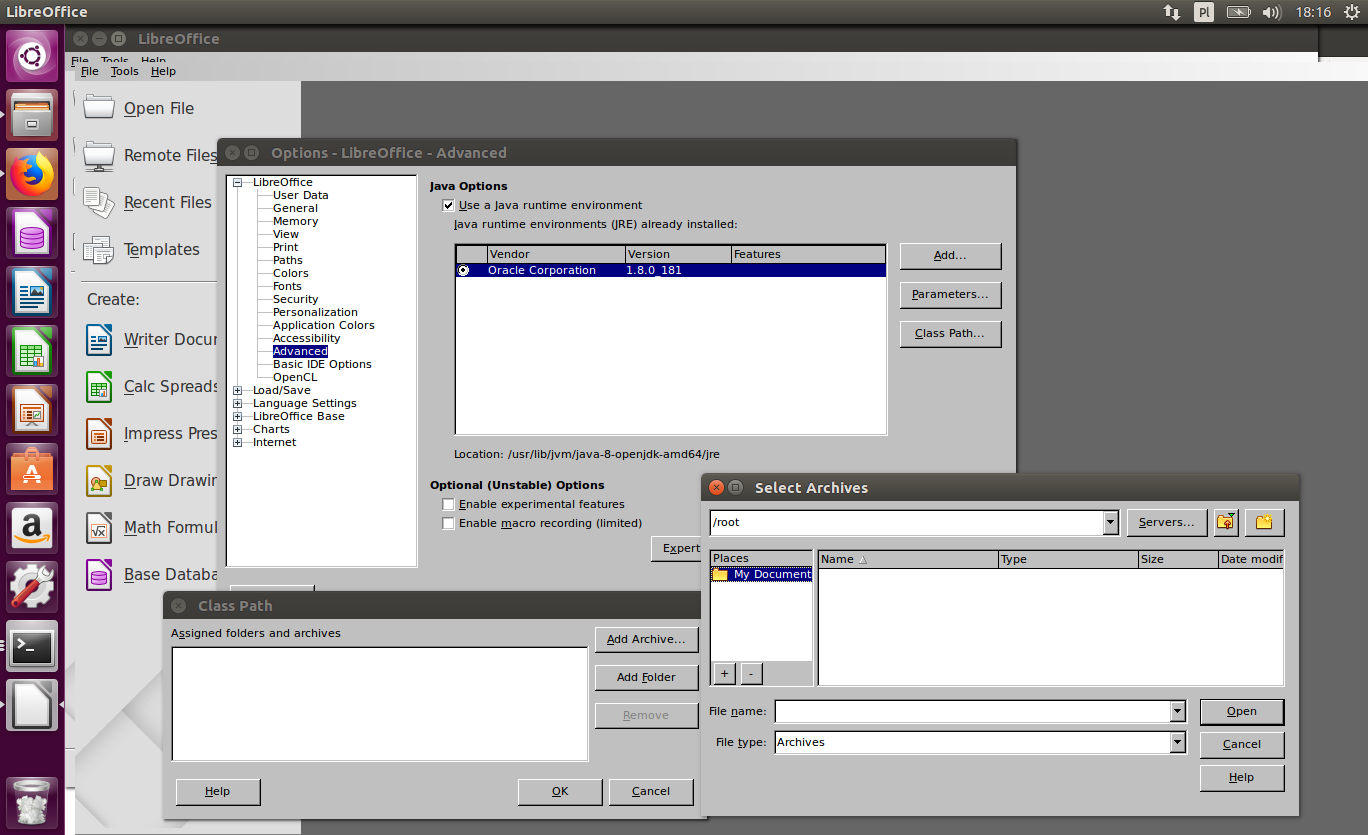Open the sound volume indicator
The height and width of the screenshot is (835, 1368).
pyautogui.click(x=1272, y=12)
